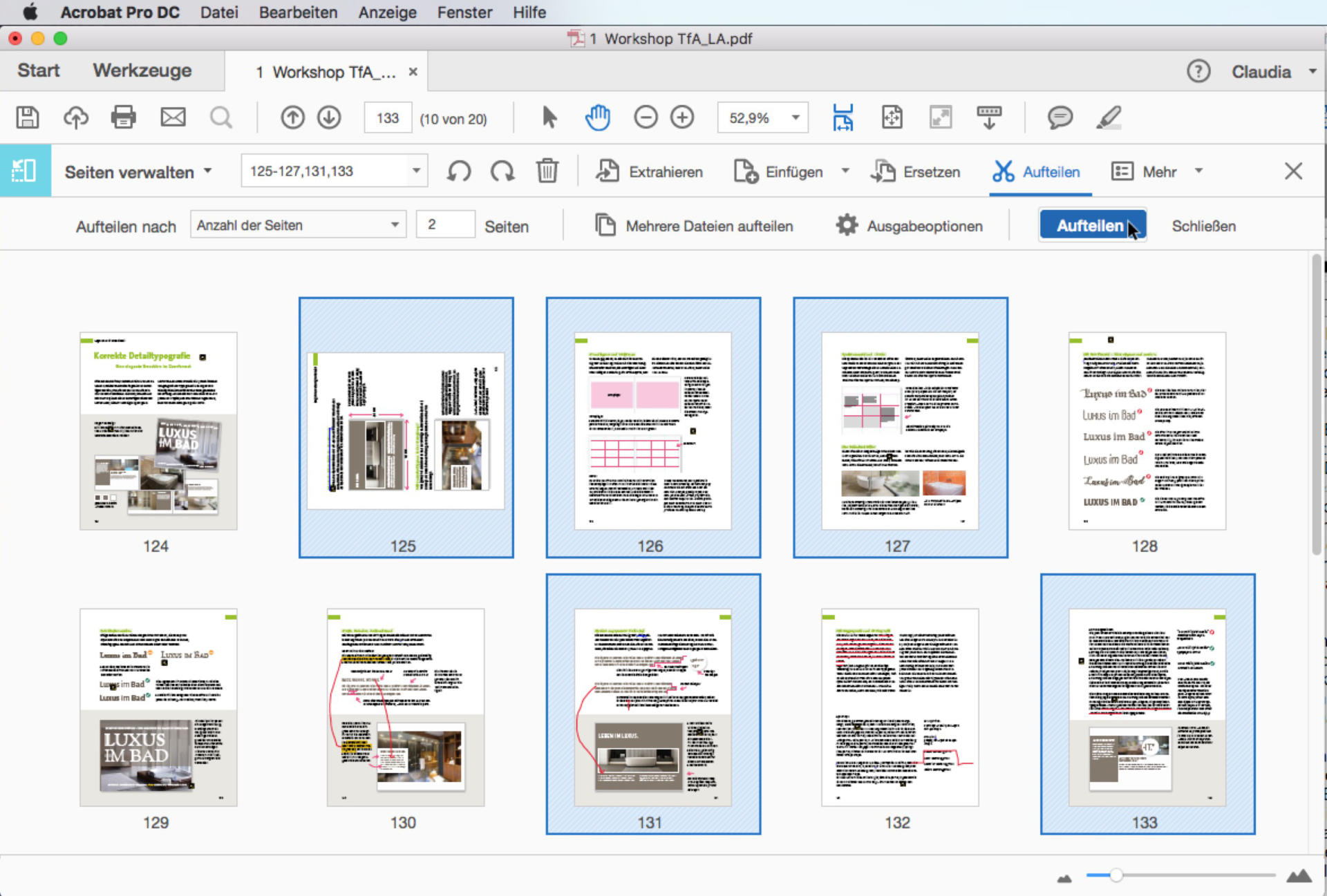Open the Seiten verwalten dropdown

click(138, 172)
